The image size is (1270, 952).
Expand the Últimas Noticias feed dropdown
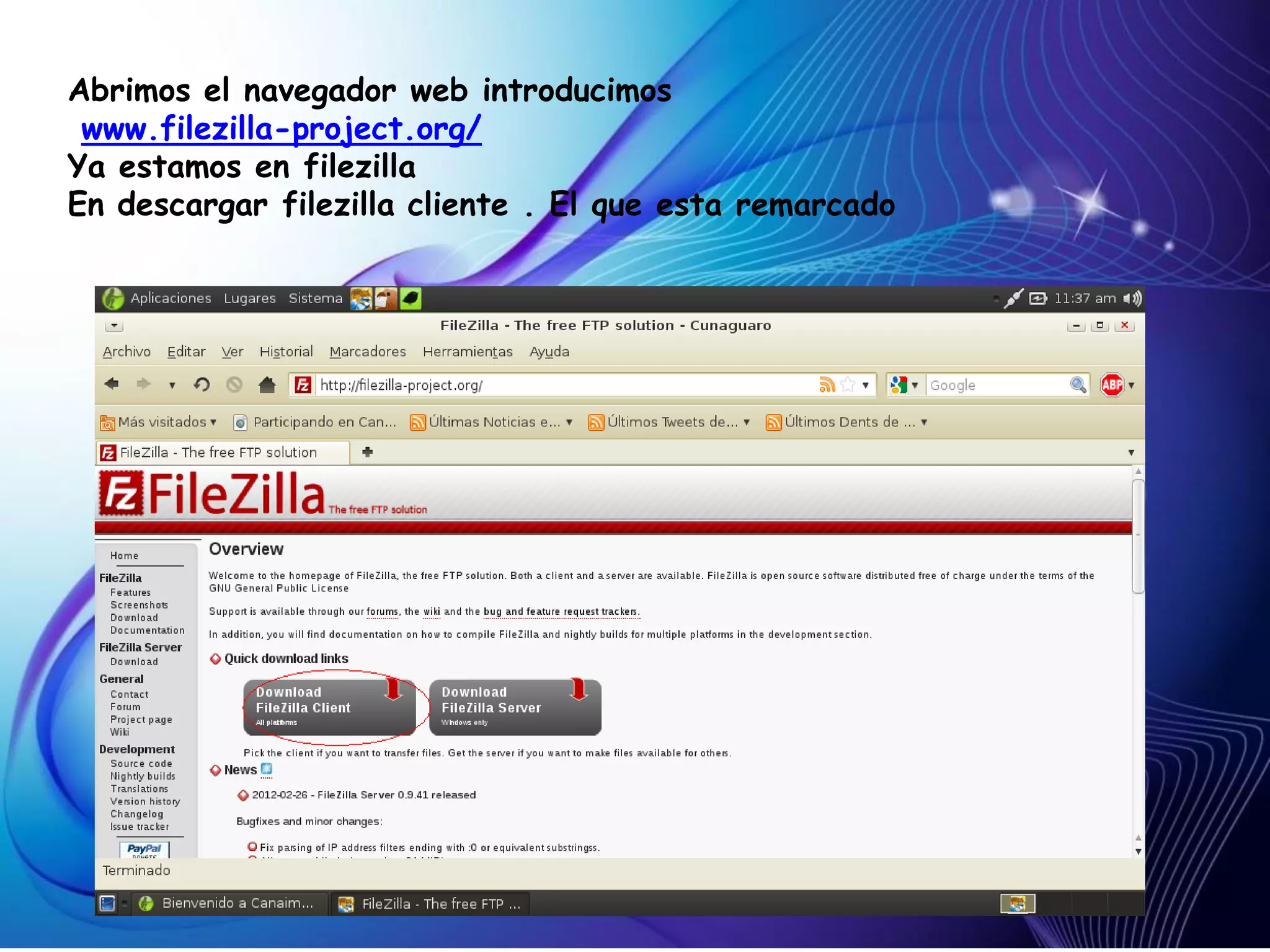tap(491, 422)
